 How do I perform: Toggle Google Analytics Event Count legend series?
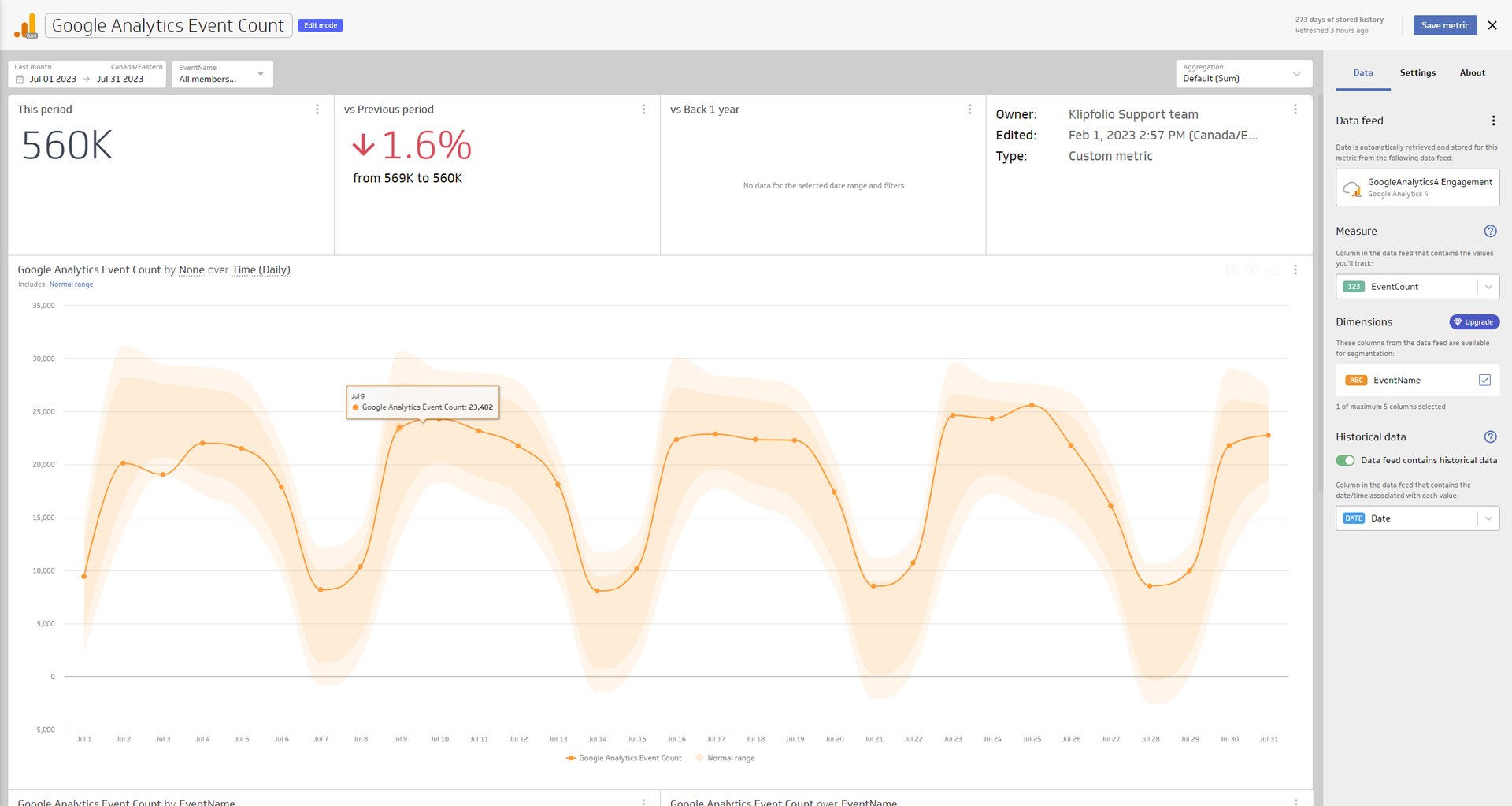click(x=624, y=758)
